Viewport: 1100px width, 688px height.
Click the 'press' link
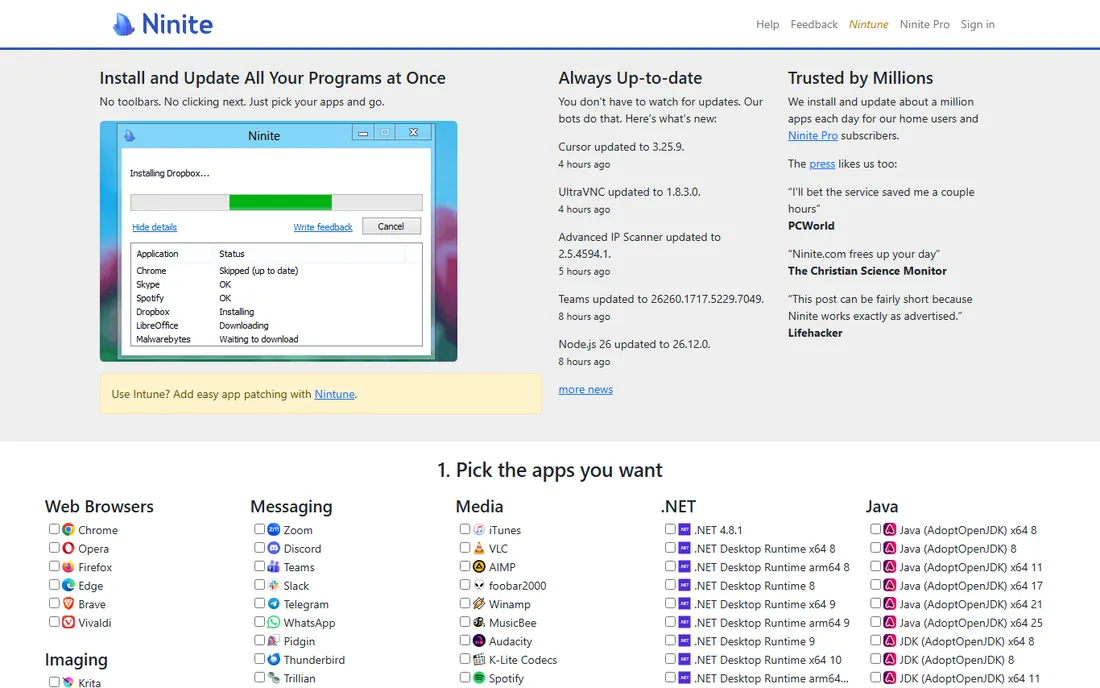coord(822,163)
